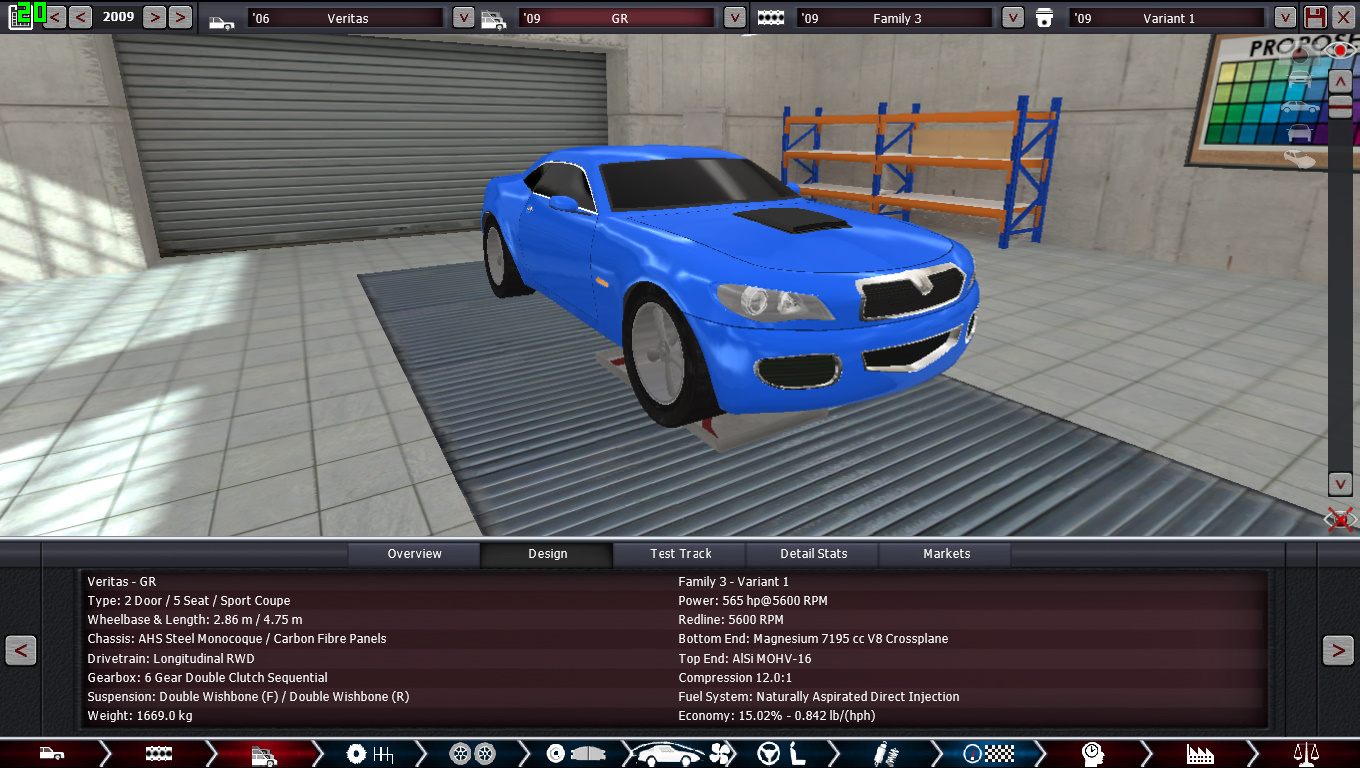Expand the Veritas model dropdown

pyautogui.click(x=463, y=18)
